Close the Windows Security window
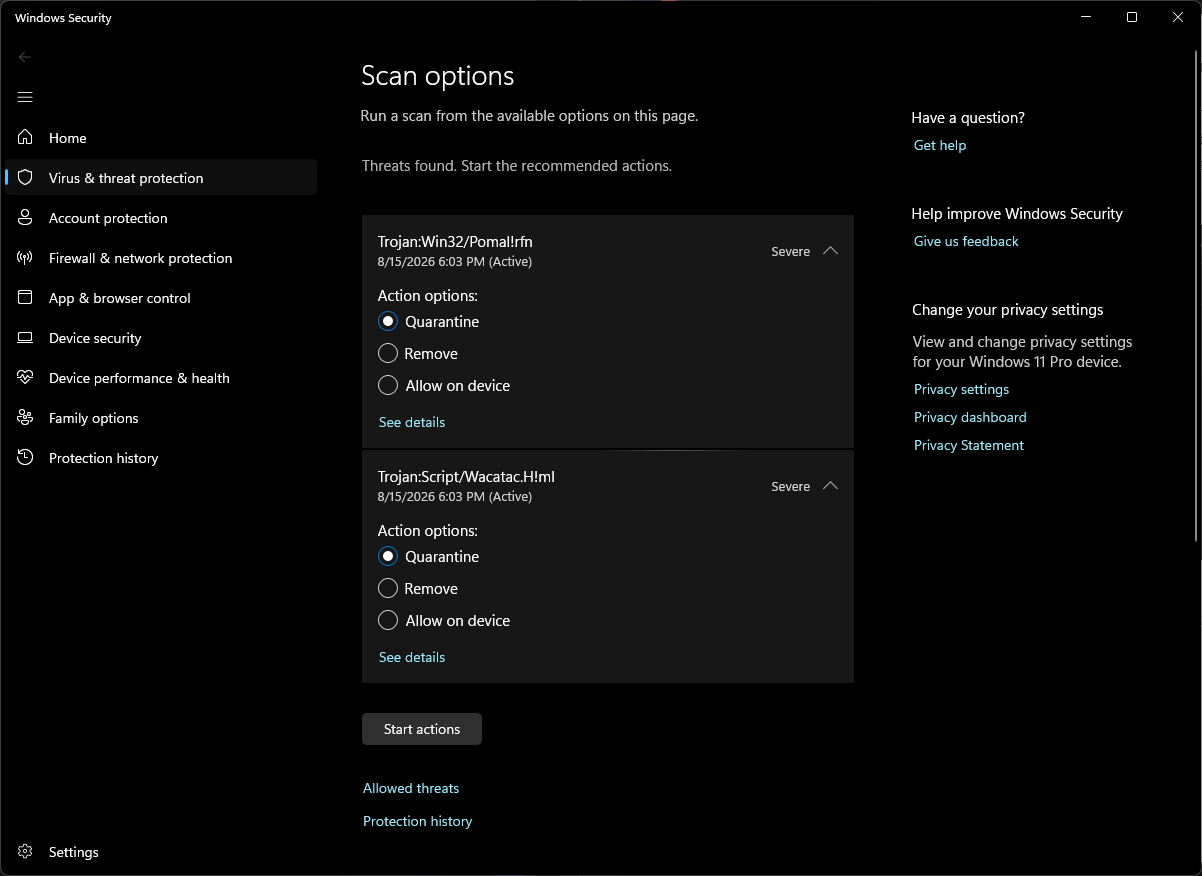 [1178, 17]
